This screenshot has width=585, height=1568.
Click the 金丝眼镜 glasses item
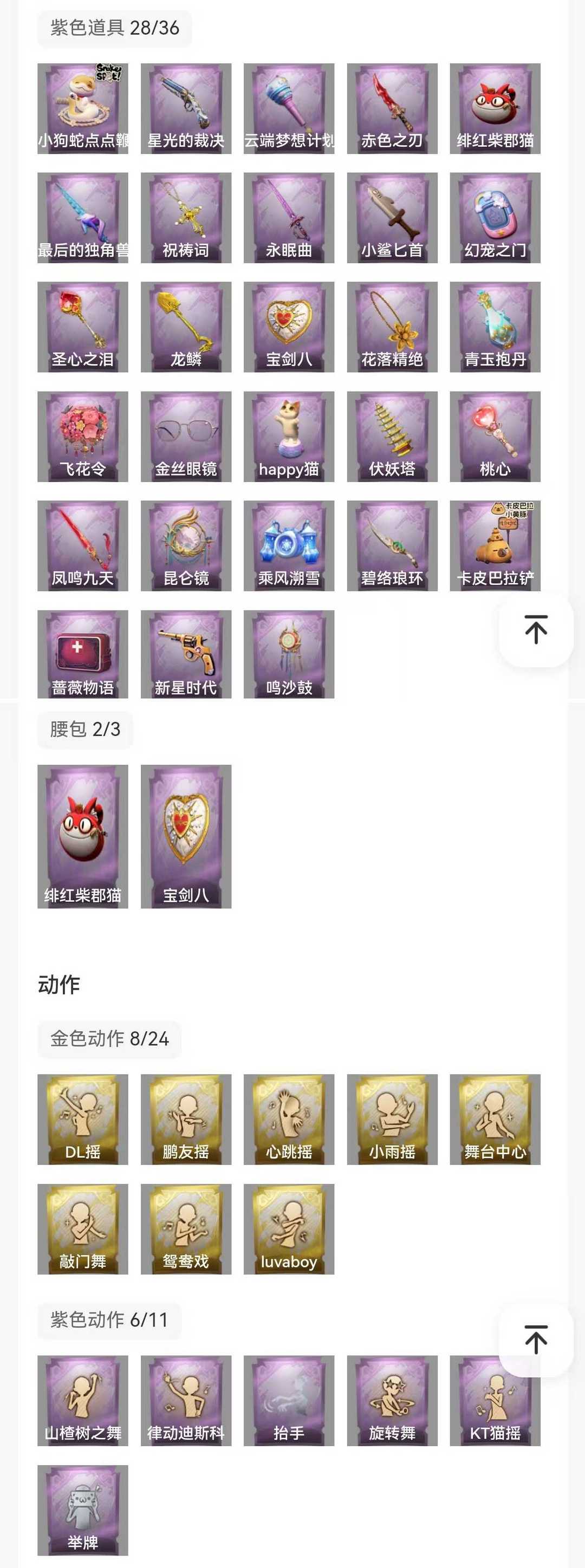(x=186, y=437)
